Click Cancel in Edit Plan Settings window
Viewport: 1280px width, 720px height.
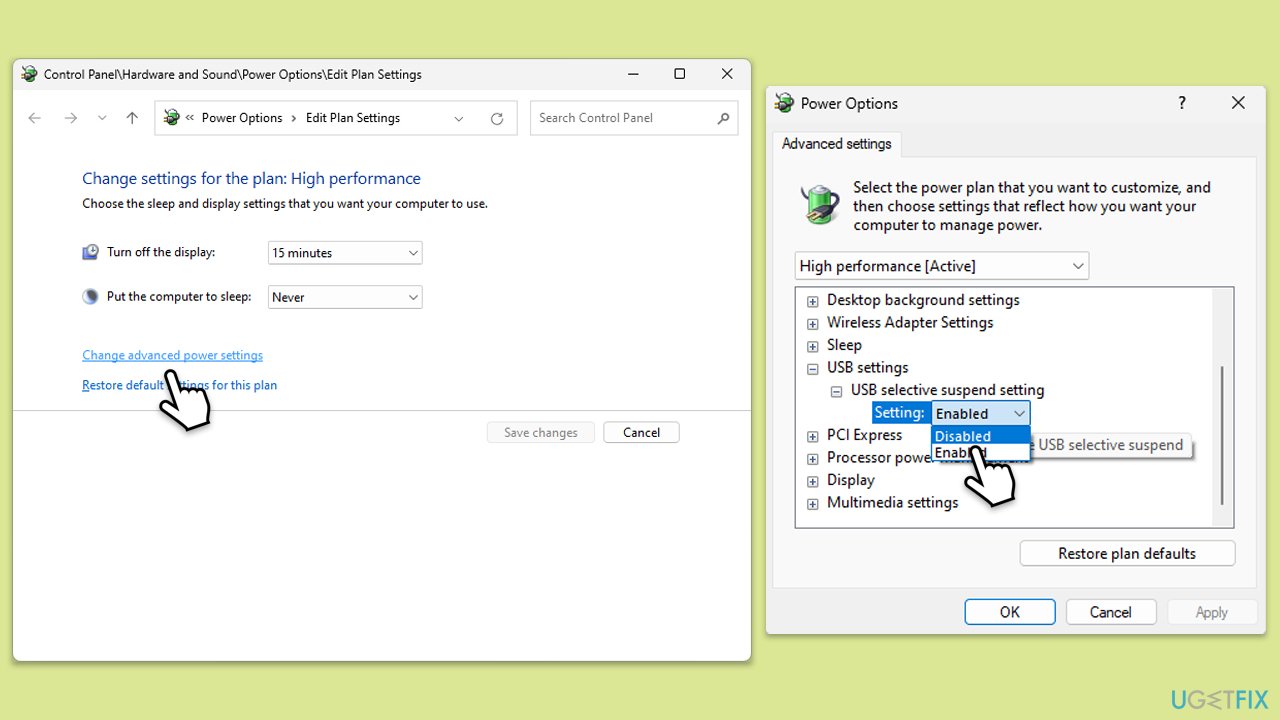click(x=641, y=432)
